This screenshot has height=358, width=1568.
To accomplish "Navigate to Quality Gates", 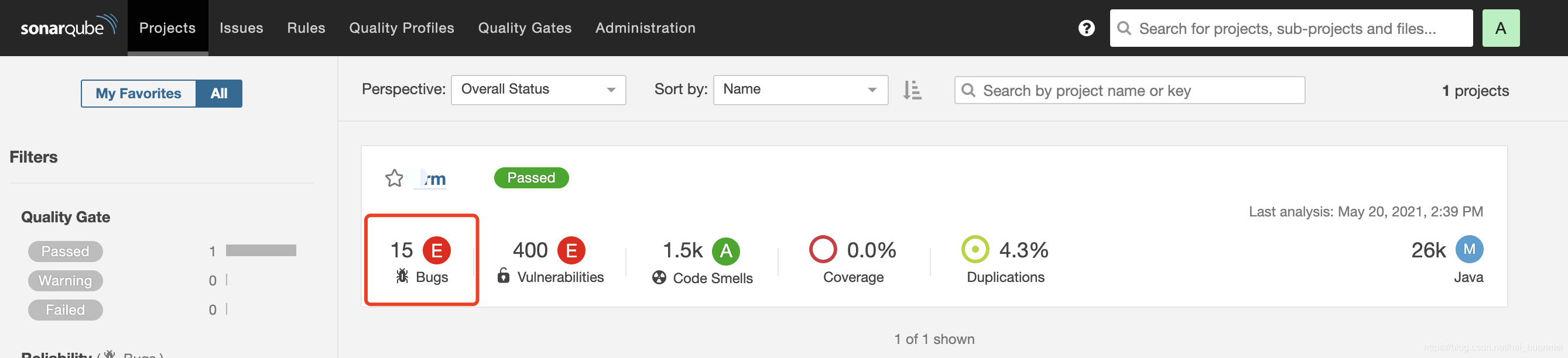I will 525,28.
